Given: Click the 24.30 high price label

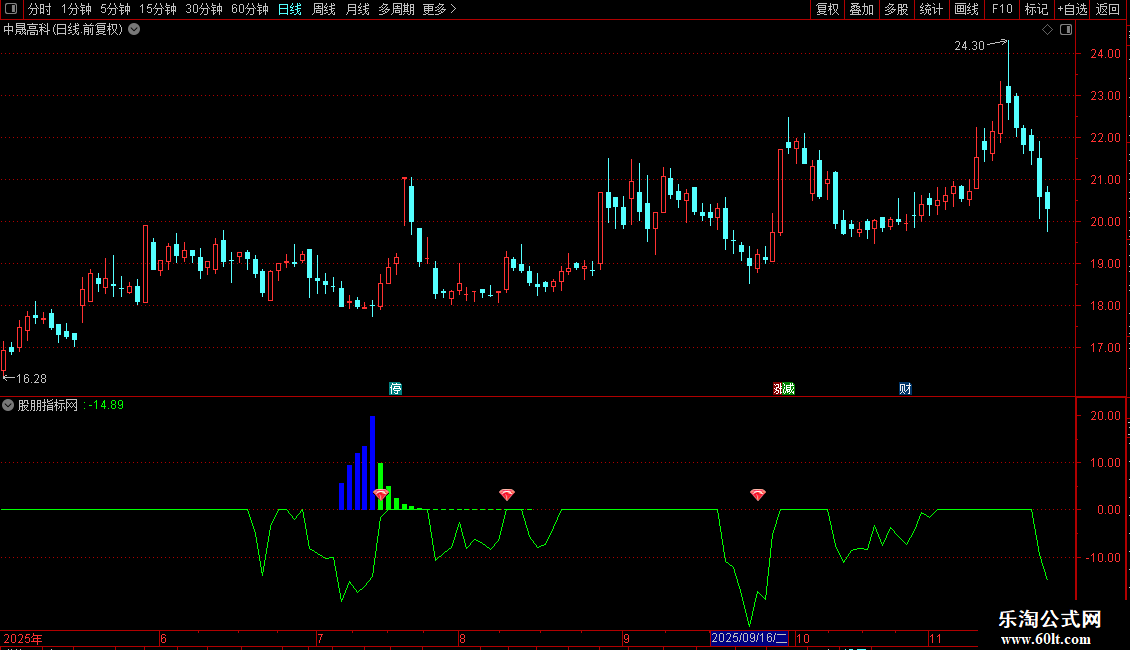Looking at the screenshot, I should pos(969,45).
